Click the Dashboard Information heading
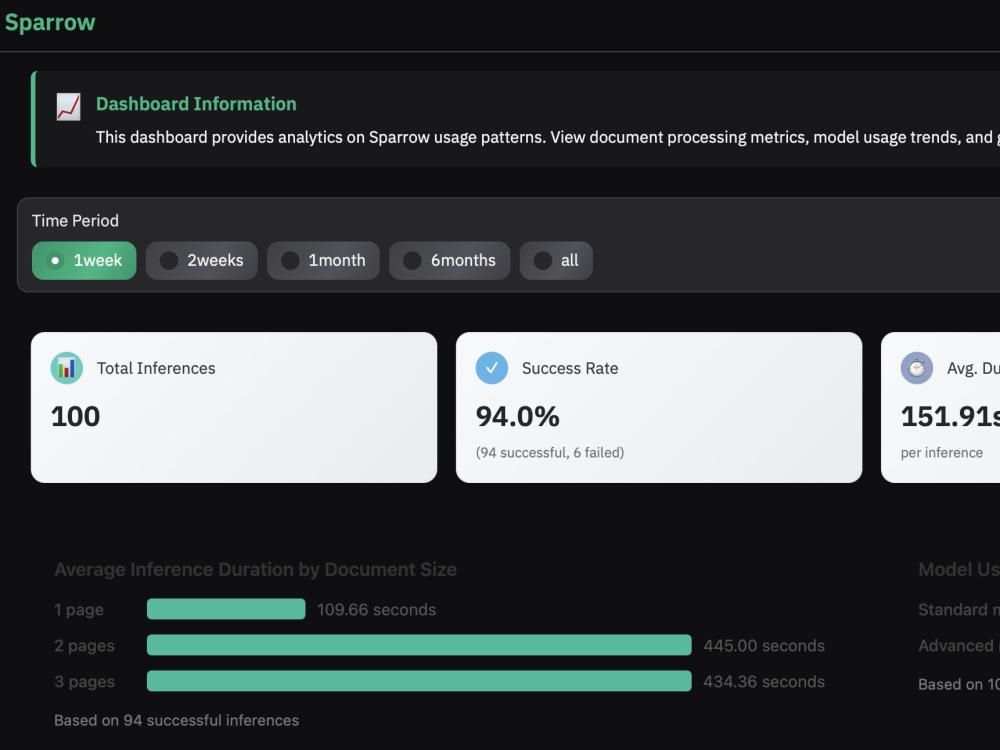 [x=196, y=104]
